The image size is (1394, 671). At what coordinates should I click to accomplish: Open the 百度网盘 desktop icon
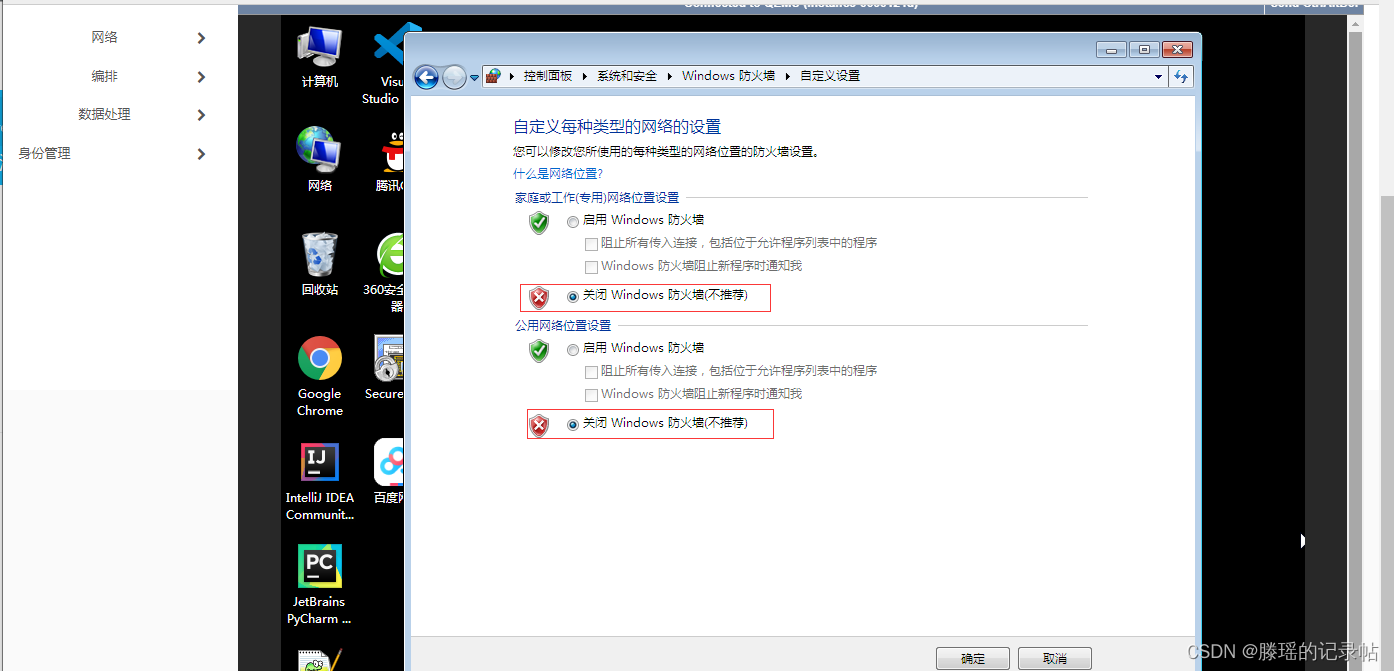pyautogui.click(x=388, y=472)
